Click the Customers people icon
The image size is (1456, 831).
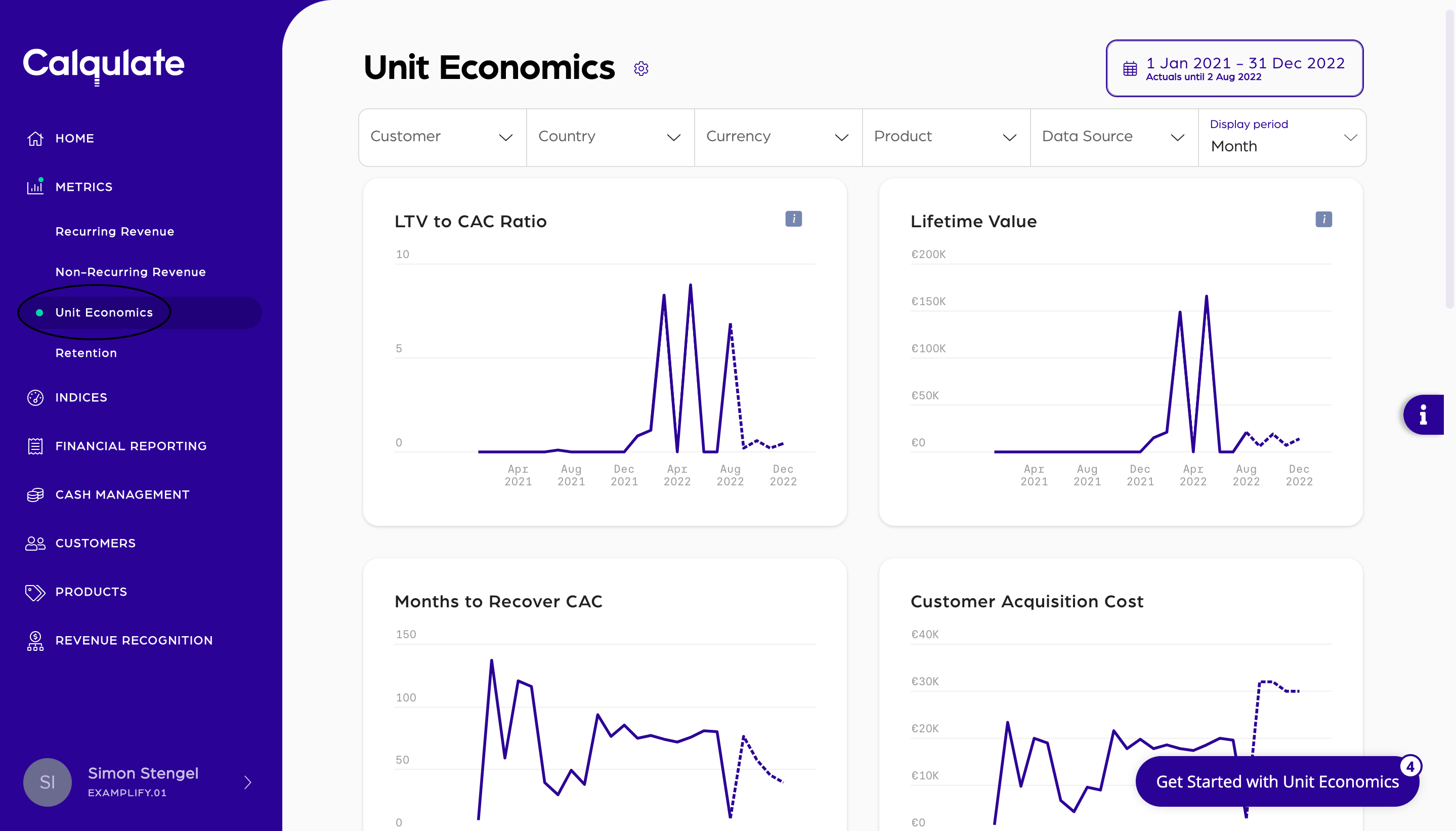[35, 544]
